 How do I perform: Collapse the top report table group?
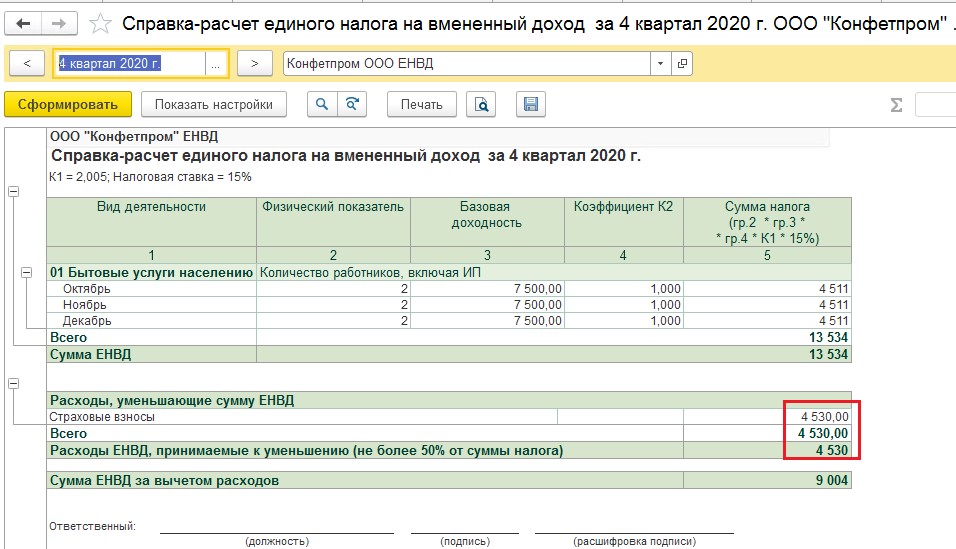tap(13, 192)
